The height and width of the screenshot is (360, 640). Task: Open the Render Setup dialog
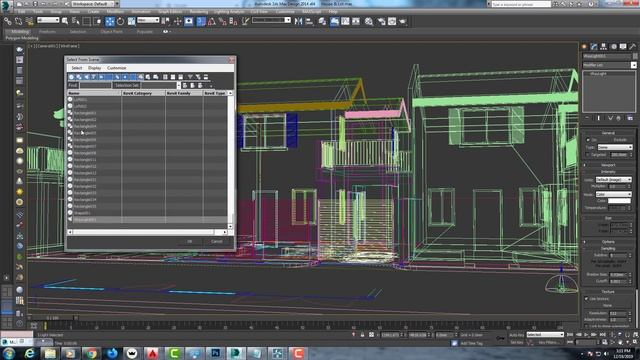point(381,21)
